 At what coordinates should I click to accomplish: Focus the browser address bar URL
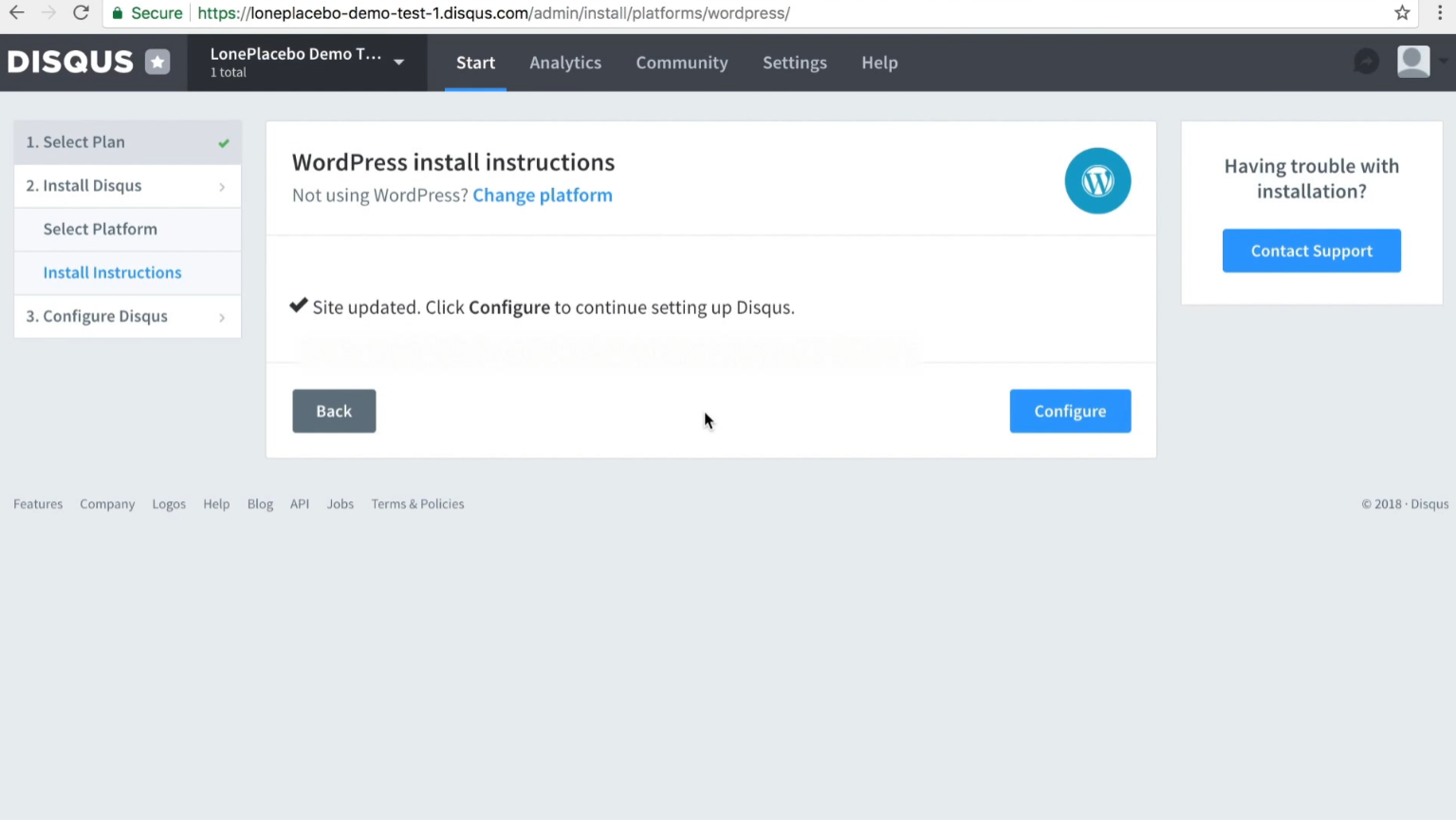[x=493, y=13]
